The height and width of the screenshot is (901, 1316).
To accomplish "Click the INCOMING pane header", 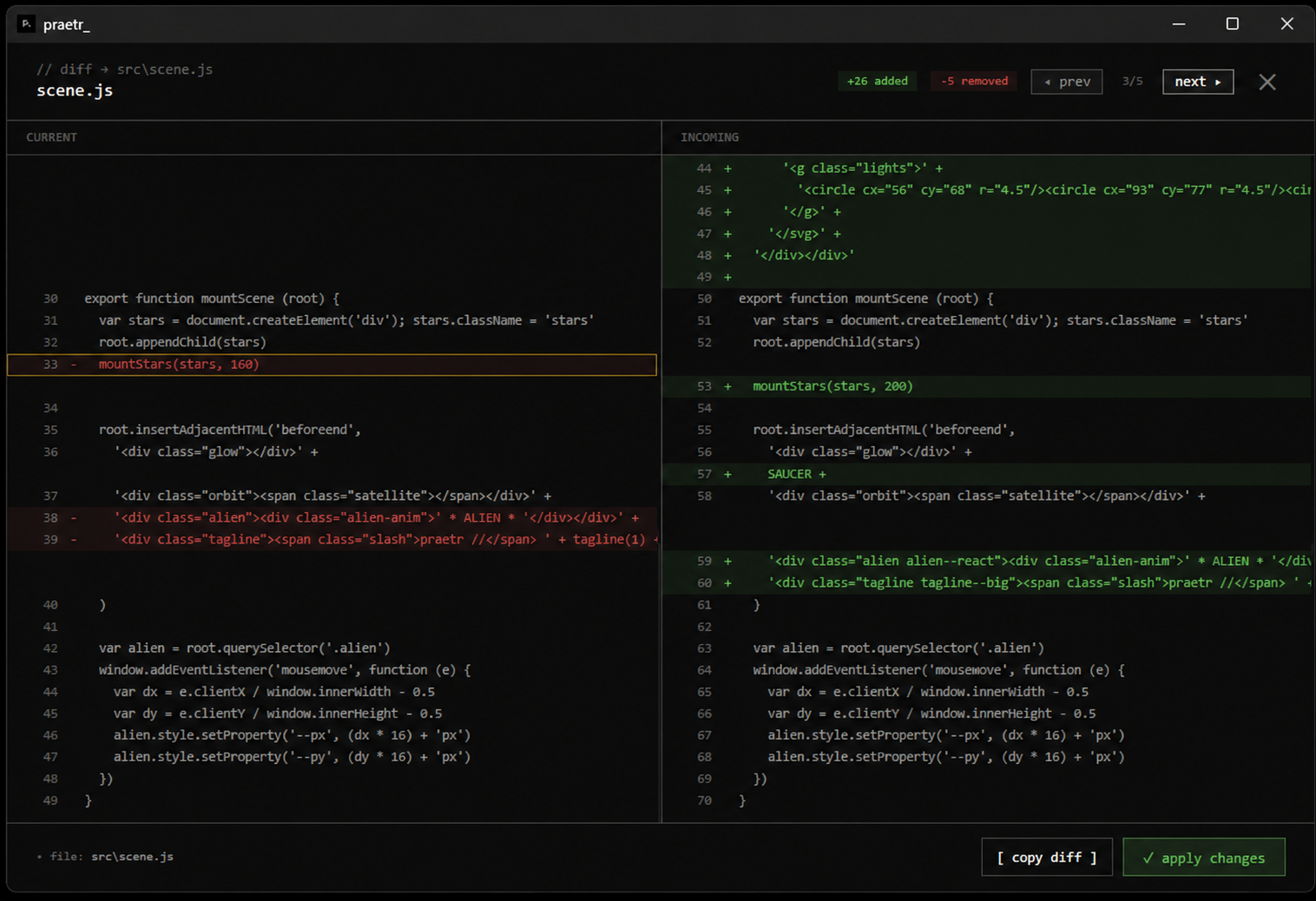I will click(x=709, y=137).
